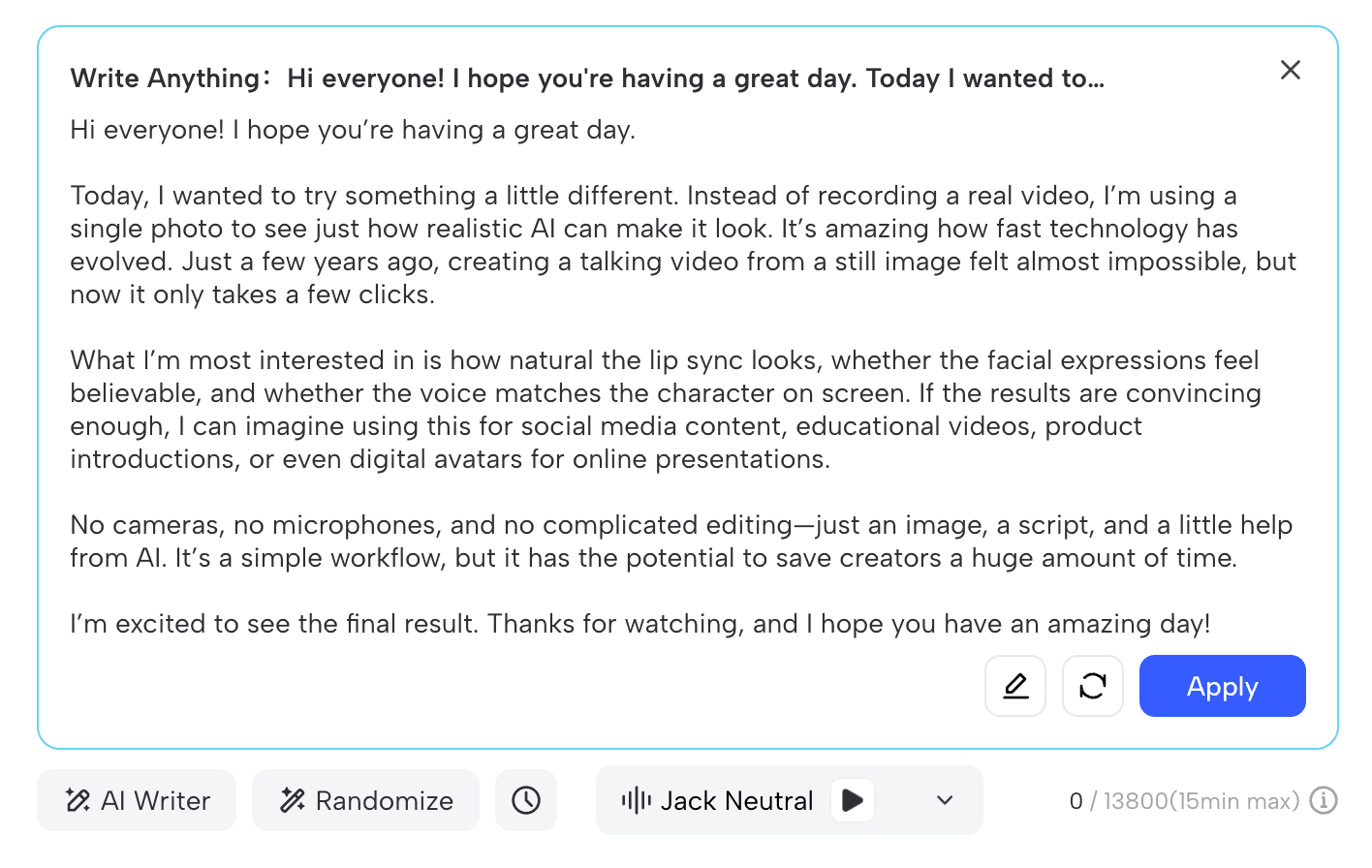This screenshot has height=868, width=1372.
Task: Close the Write Anything panel with the X
Action: (1291, 70)
